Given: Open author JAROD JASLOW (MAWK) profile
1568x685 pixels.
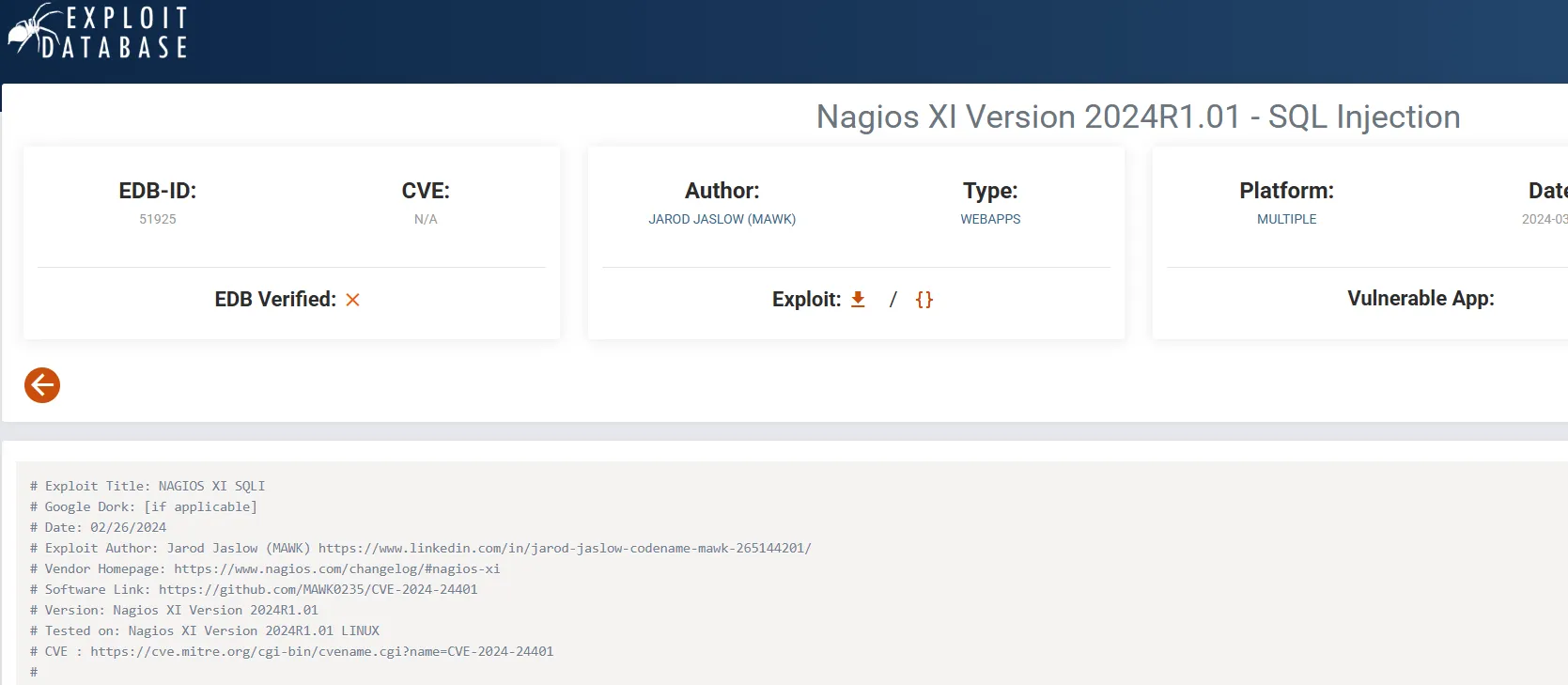Looking at the screenshot, I should pos(722,219).
